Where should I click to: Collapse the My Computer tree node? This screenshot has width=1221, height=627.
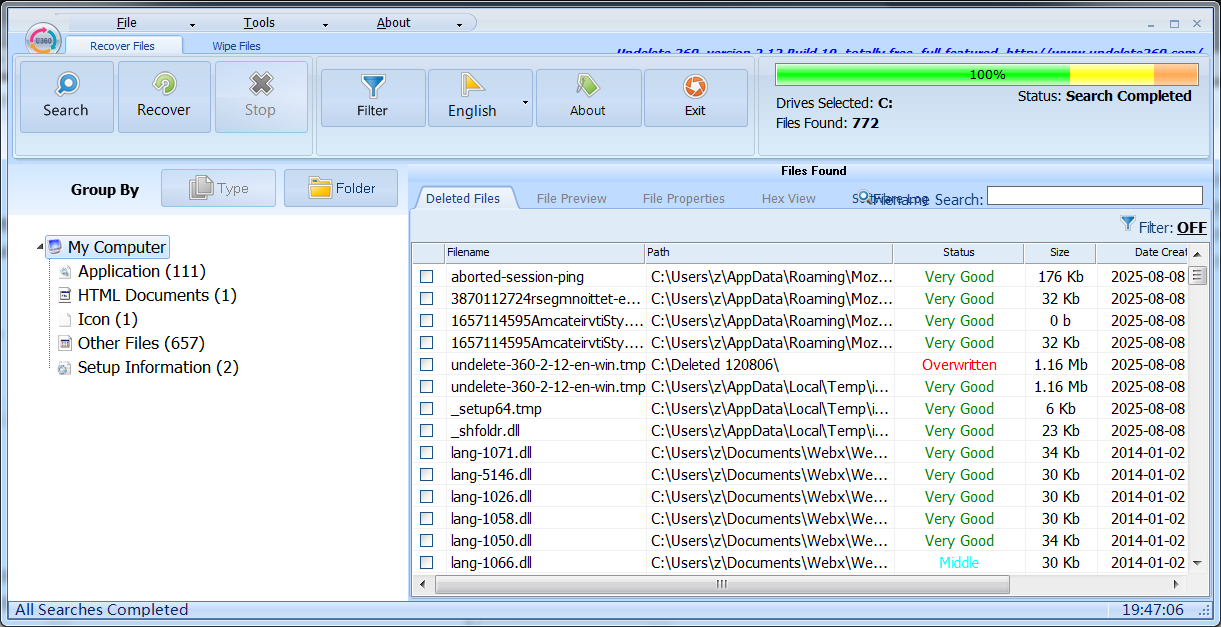tap(39, 247)
